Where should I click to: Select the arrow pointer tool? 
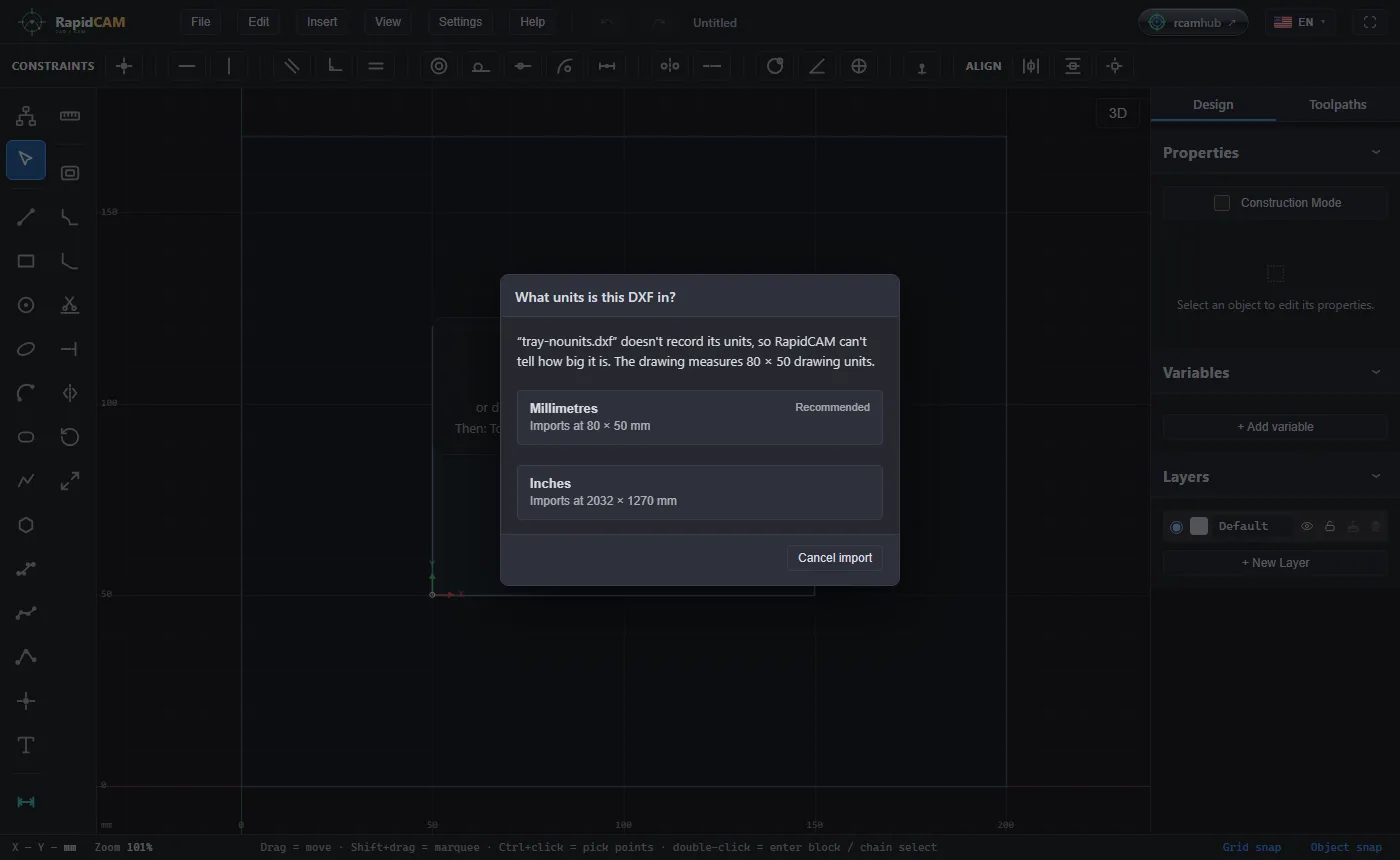click(x=26, y=160)
